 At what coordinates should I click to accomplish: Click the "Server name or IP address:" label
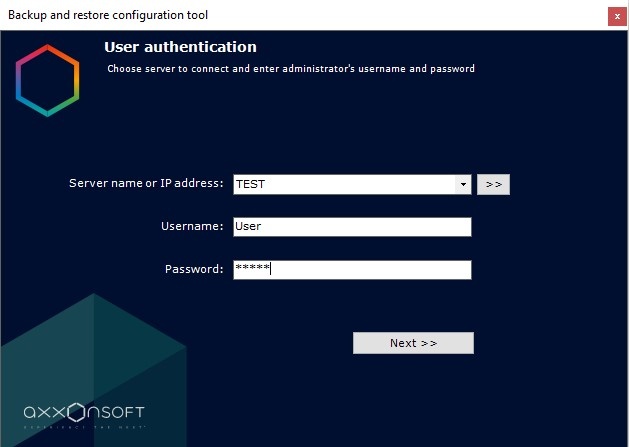[146, 184]
